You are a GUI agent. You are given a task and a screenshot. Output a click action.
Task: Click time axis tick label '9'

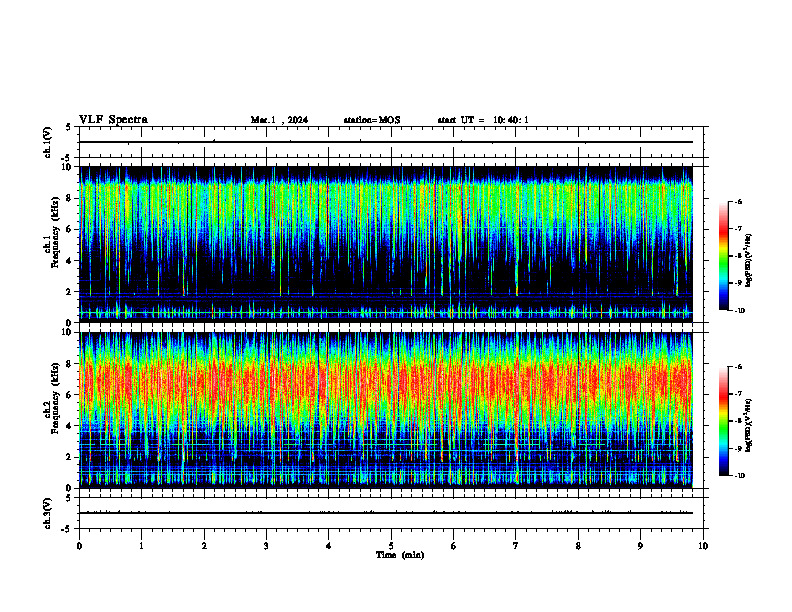(x=640, y=546)
